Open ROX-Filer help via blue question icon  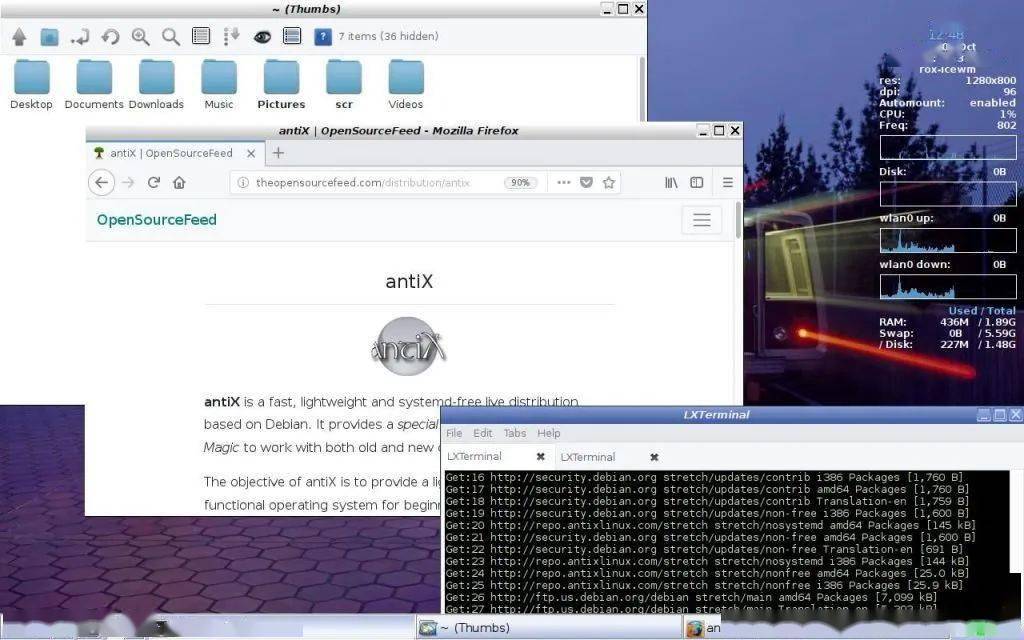pos(323,37)
